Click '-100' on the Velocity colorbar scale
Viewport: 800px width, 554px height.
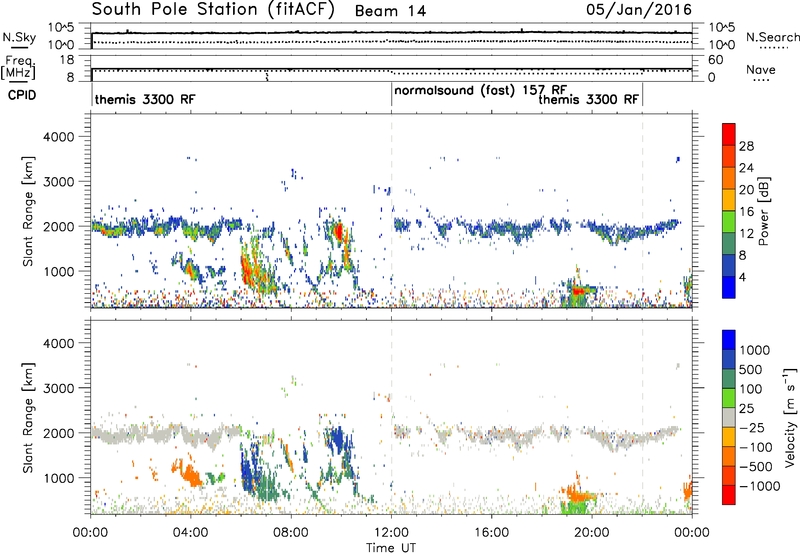756,447
